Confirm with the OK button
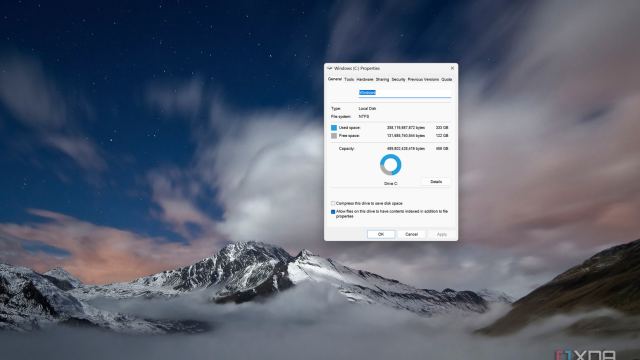 click(381, 234)
